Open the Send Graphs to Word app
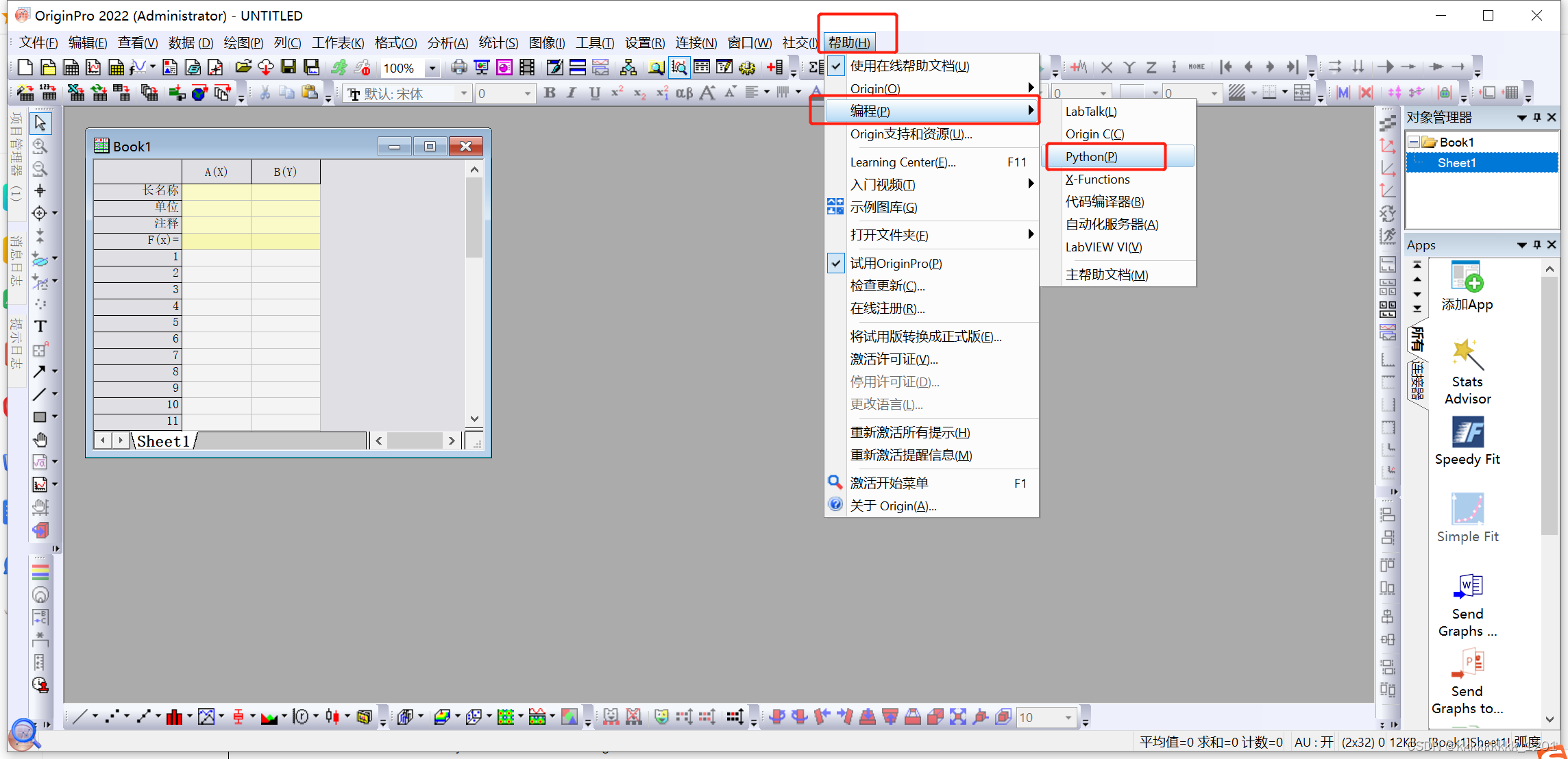The image size is (1568, 759). [x=1467, y=606]
